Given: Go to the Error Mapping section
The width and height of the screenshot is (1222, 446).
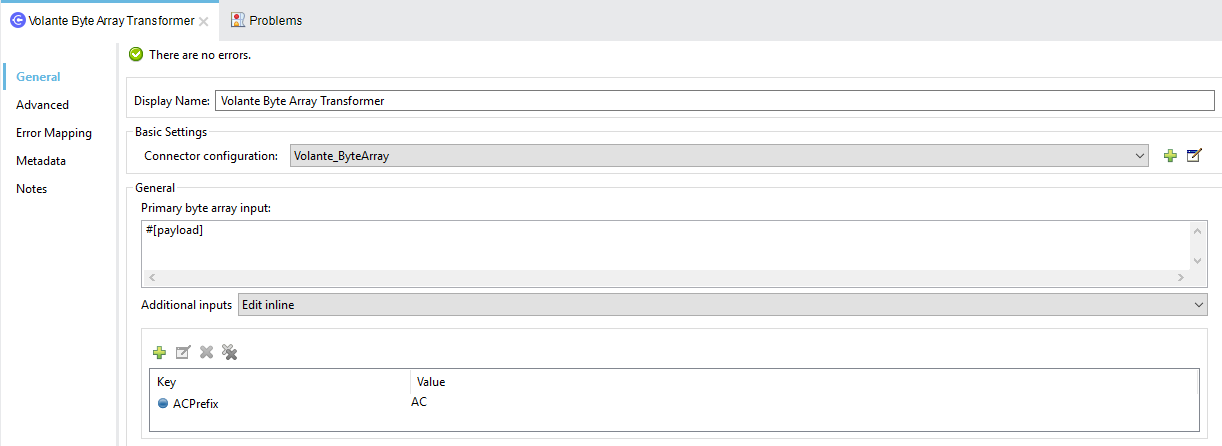Looking at the screenshot, I should click(x=54, y=133).
